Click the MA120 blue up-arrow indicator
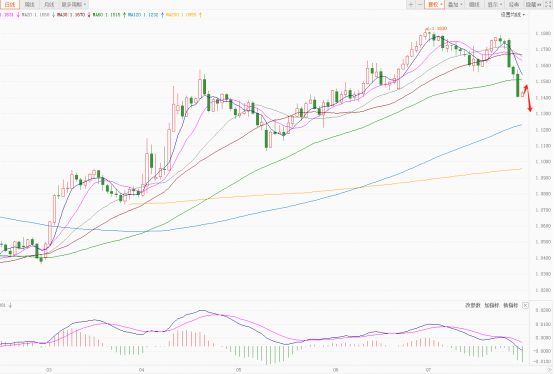554x374 pixels. pos(162,15)
